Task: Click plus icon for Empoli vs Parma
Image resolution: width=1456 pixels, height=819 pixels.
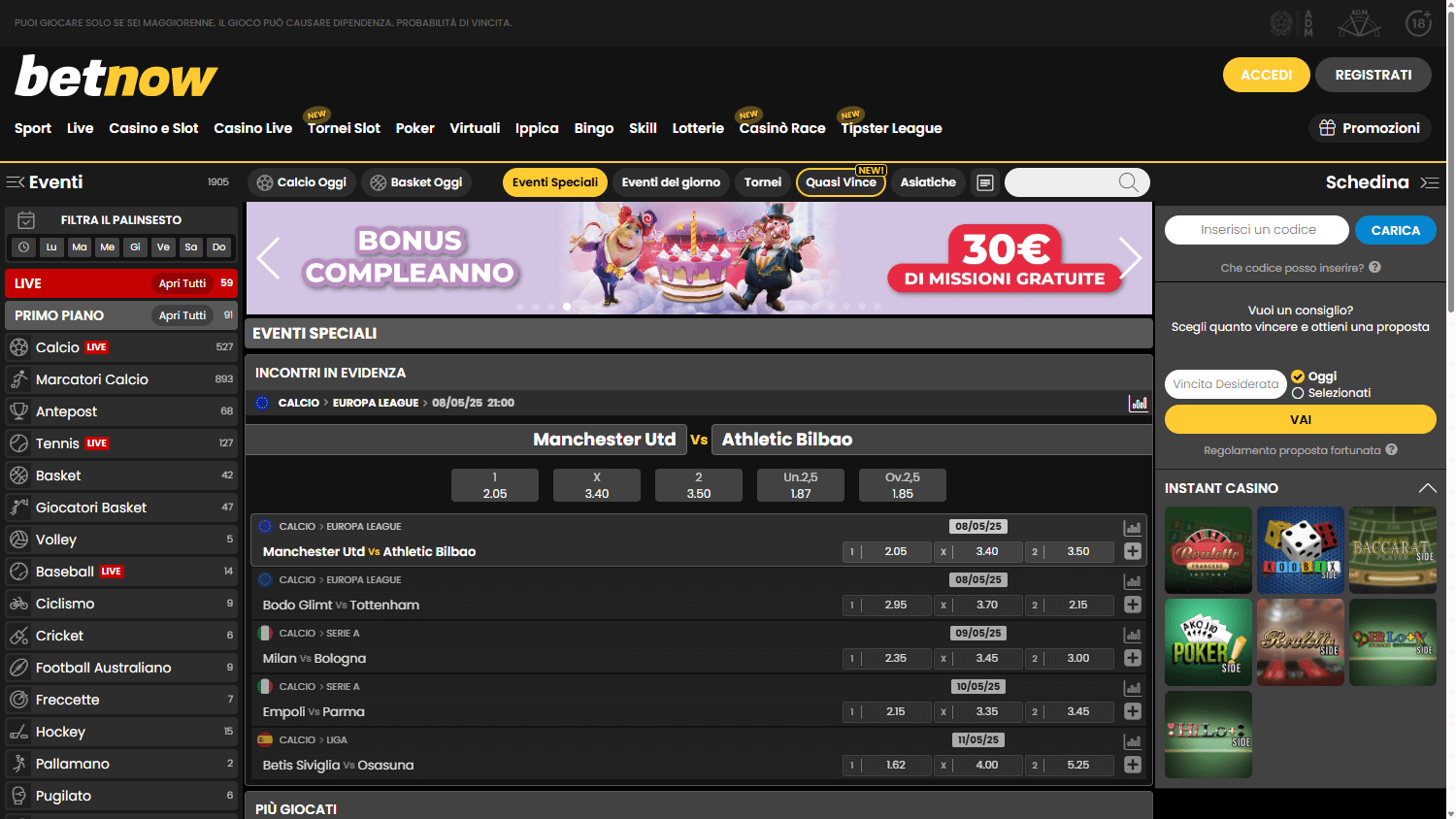Action: 1132,711
